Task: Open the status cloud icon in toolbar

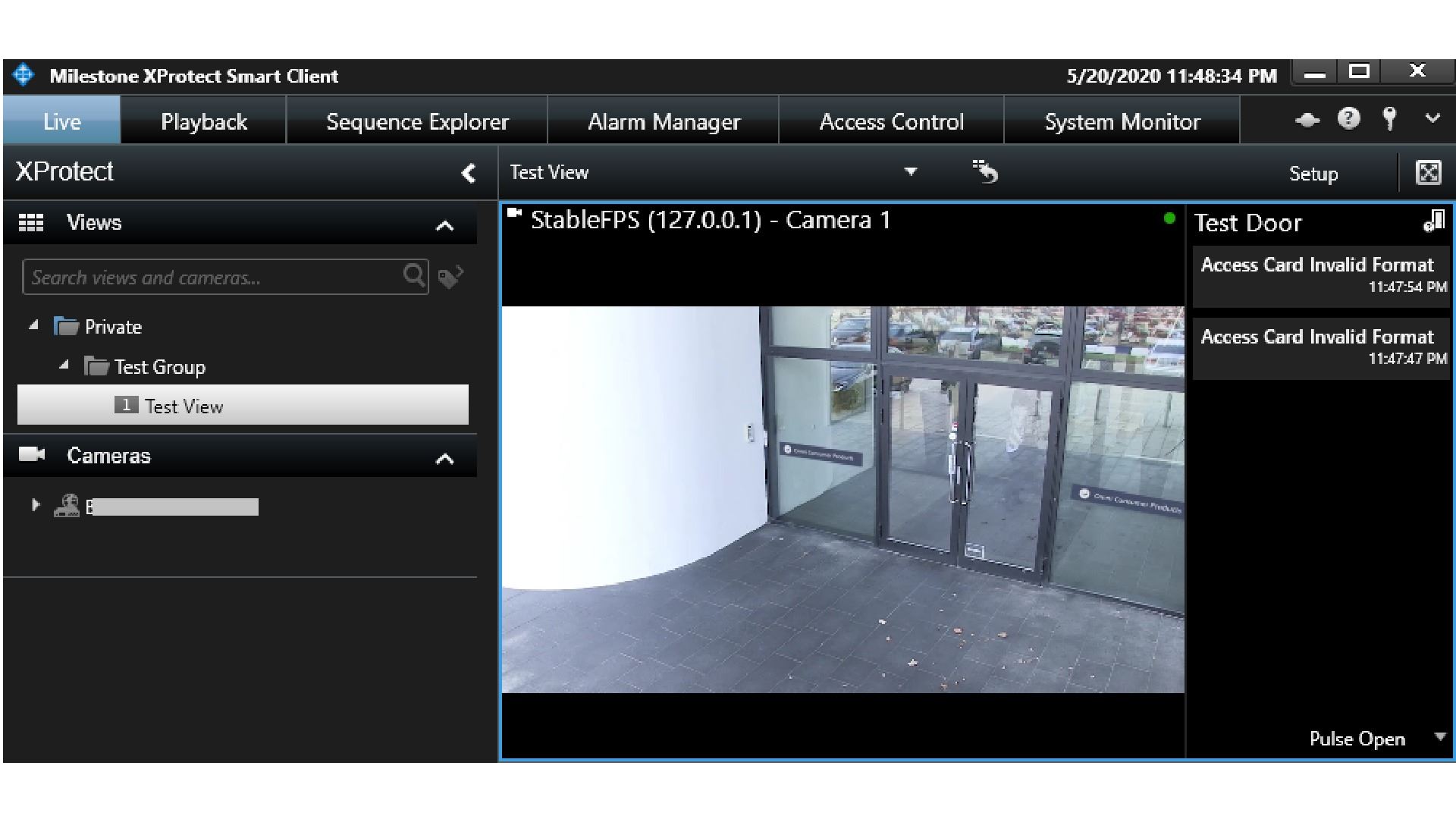Action: coord(1307,120)
